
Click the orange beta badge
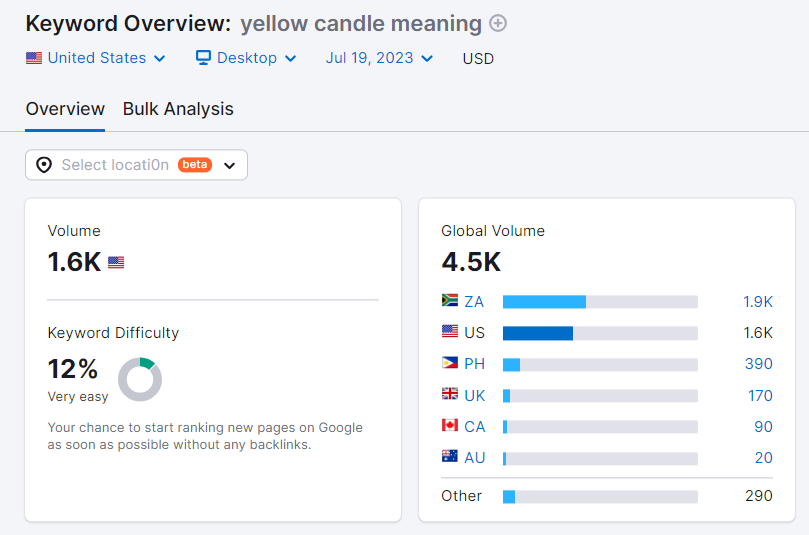pos(195,165)
